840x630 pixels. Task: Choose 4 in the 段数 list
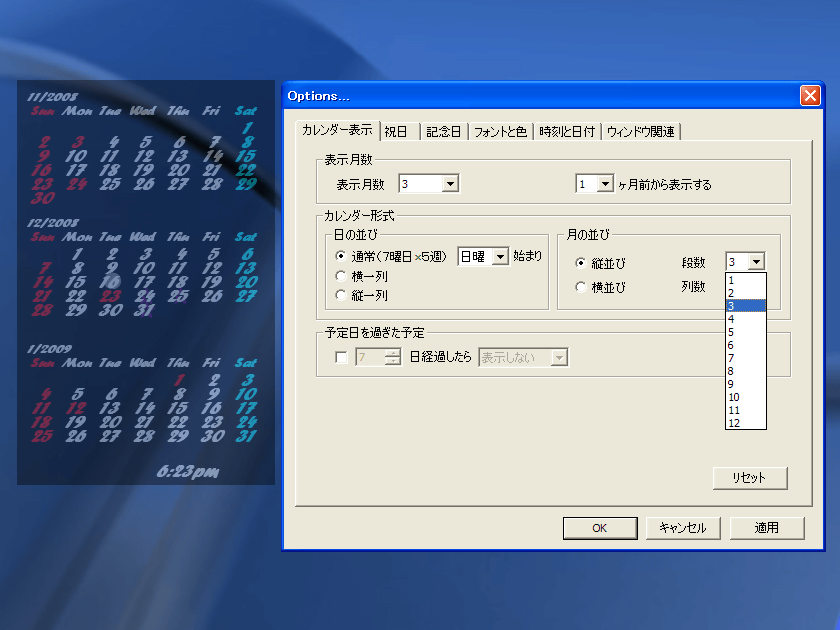tap(746, 319)
